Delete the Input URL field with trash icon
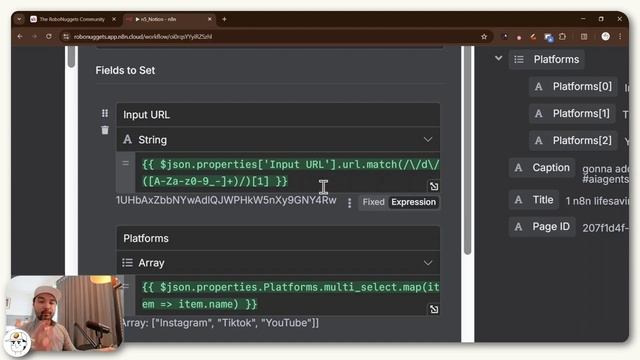640x360 pixels. pyautogui.click(x=105, y=130)
